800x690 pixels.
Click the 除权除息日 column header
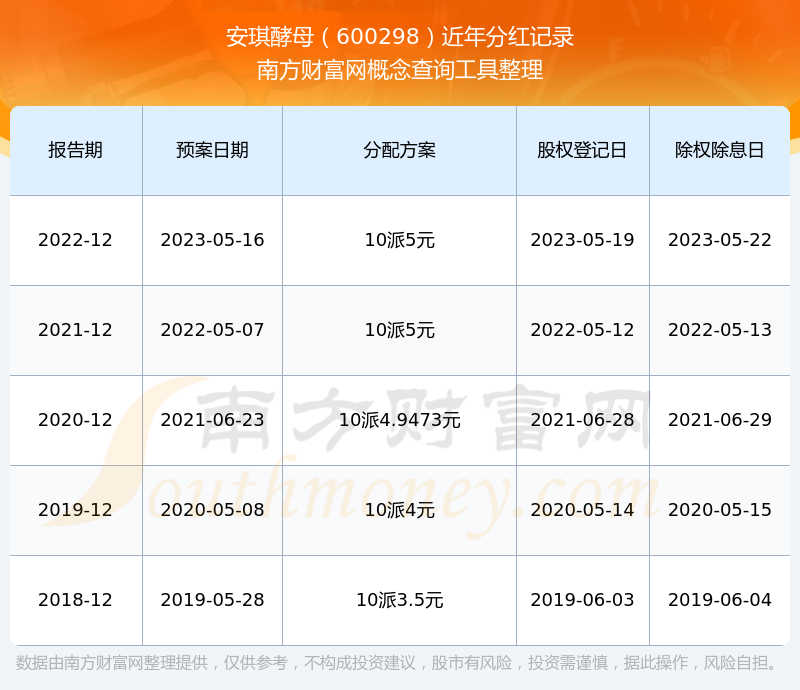pyautogui.click(x=719, y=150)
